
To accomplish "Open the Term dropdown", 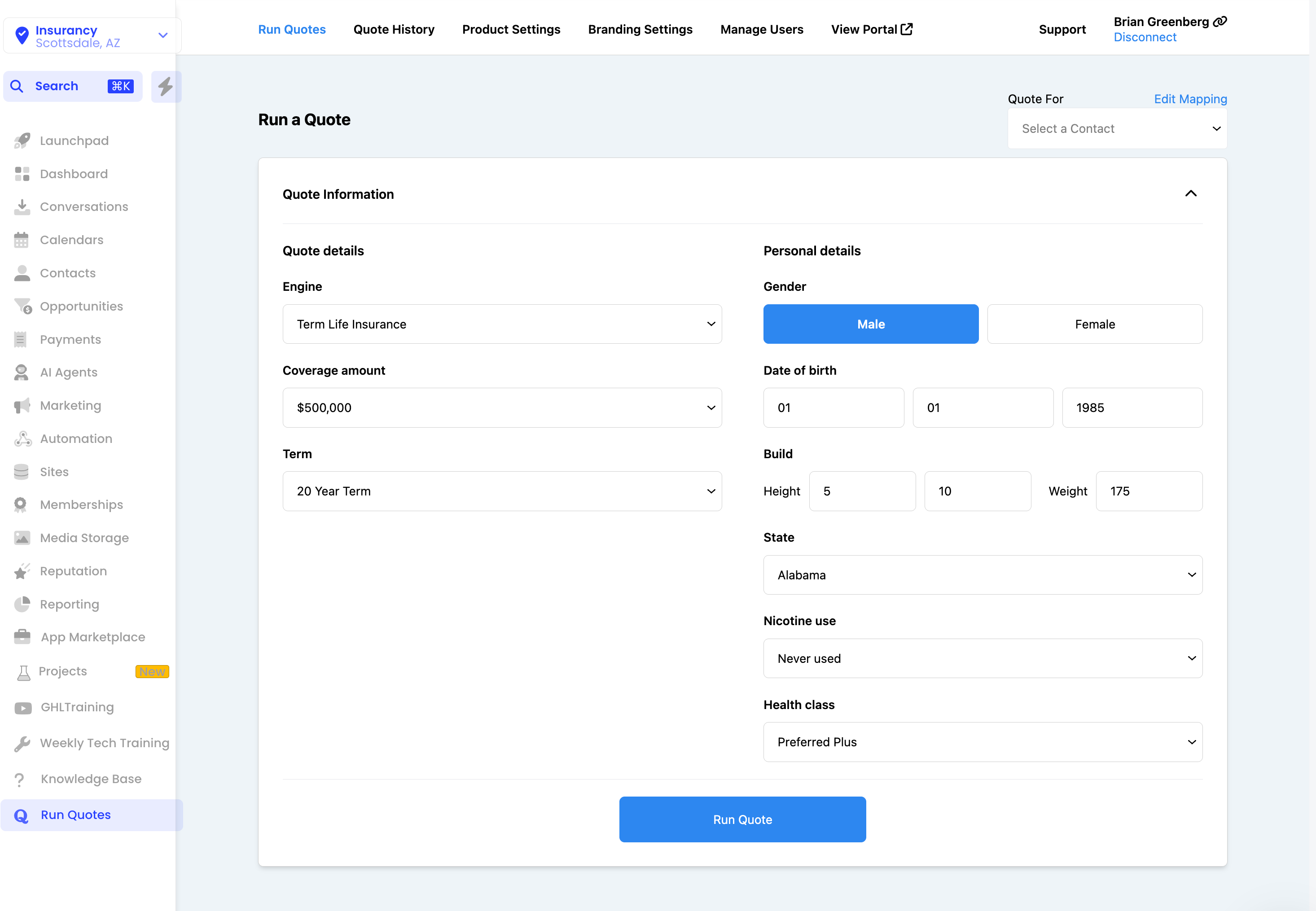I will point(502,491).
